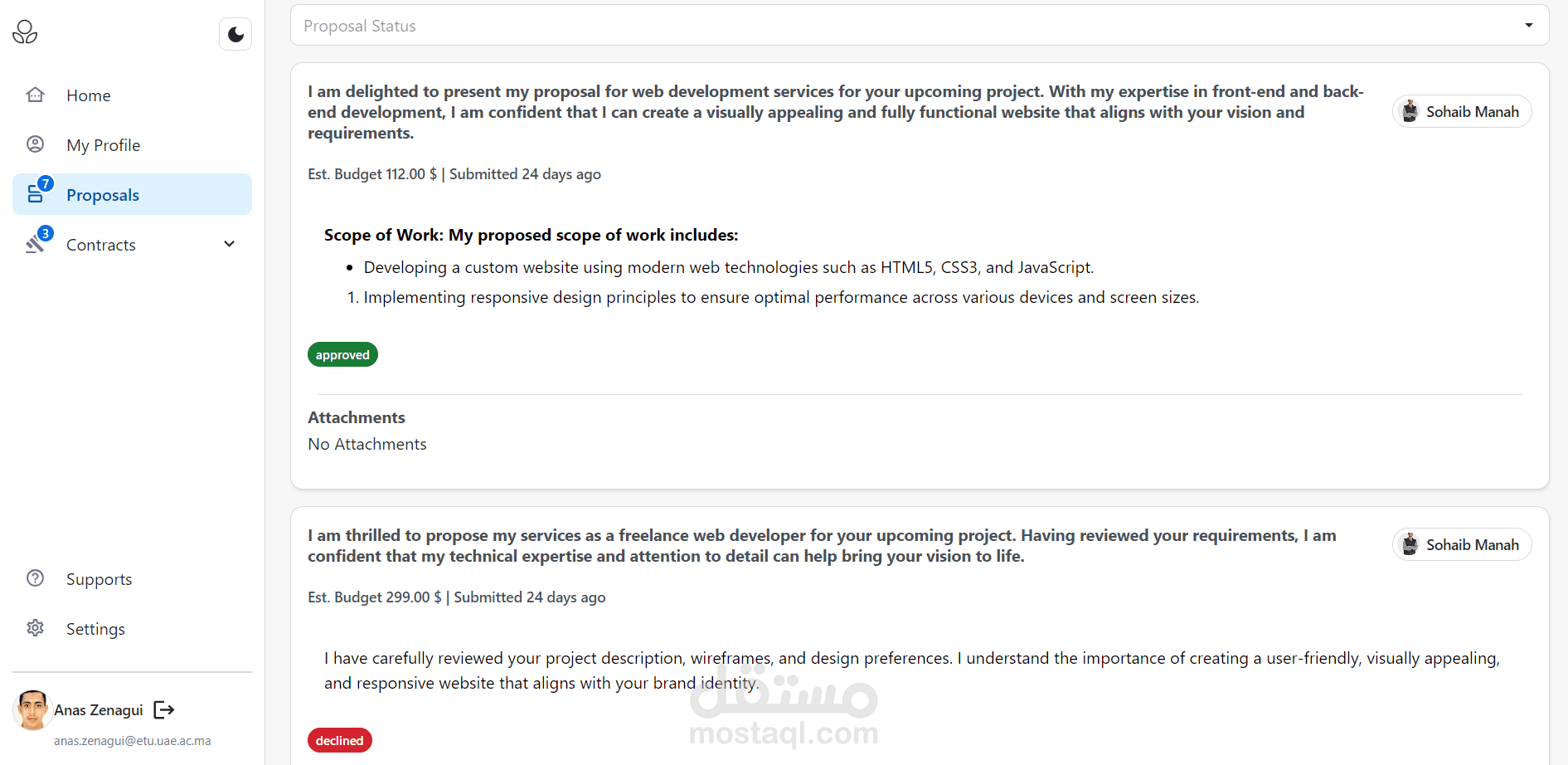Click the red declined status badge

[339, 740]
